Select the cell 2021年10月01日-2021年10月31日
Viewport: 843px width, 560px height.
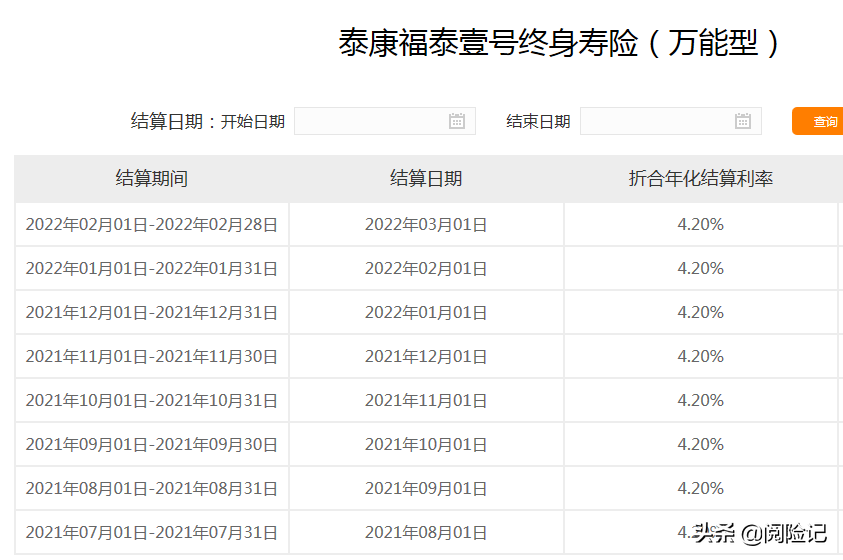(152, 401)
